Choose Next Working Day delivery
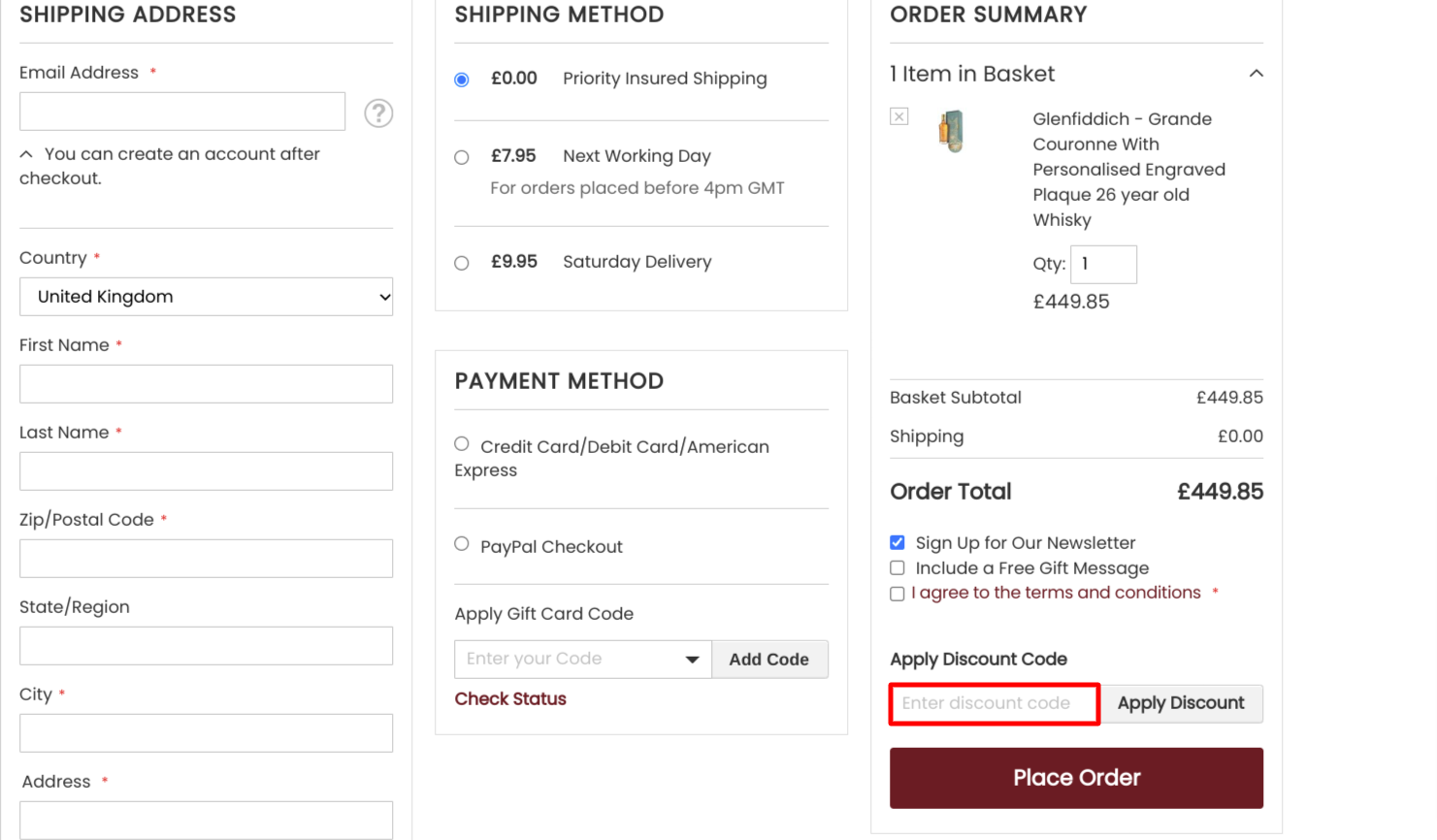The height and width of the screenshot is (840, 1437). point(461,156)
